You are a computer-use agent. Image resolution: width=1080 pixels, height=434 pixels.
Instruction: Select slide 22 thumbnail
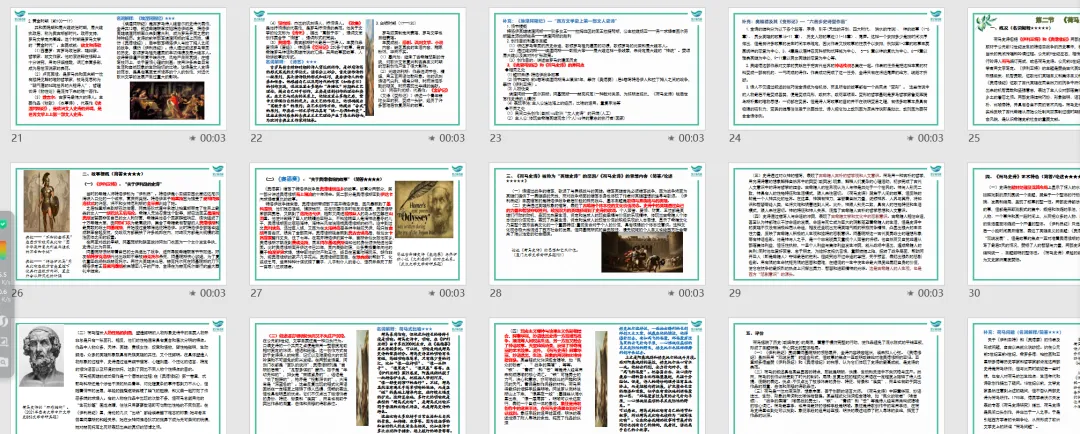[357, 69]
